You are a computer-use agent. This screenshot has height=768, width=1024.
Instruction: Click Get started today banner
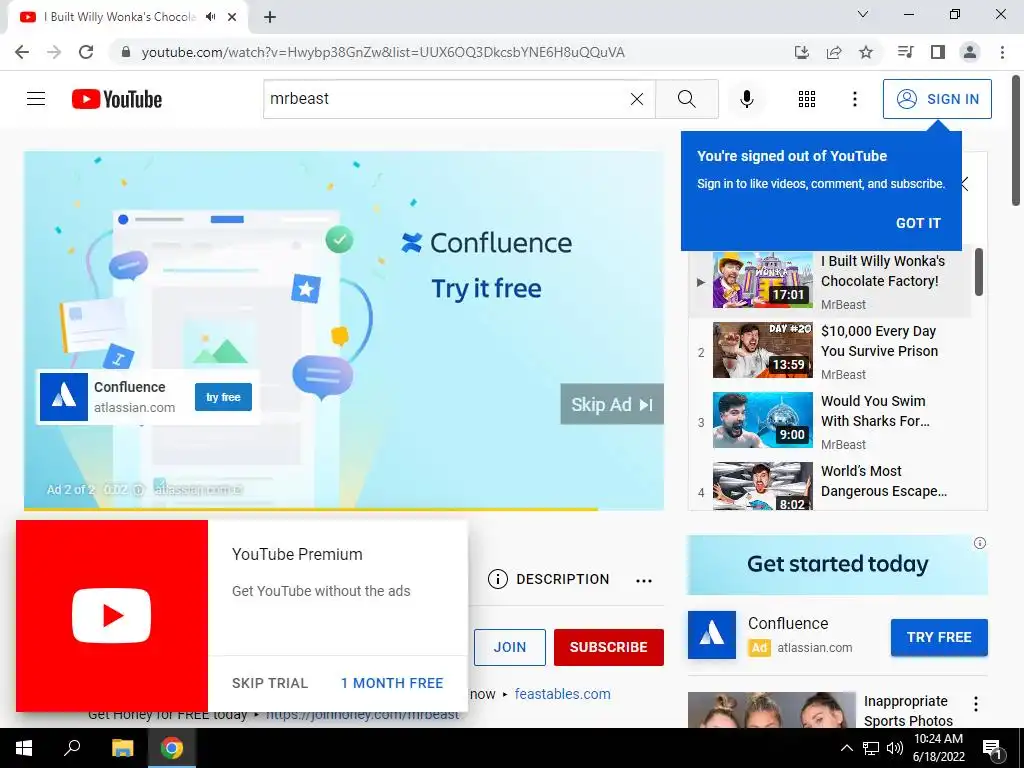pos(837,564)
